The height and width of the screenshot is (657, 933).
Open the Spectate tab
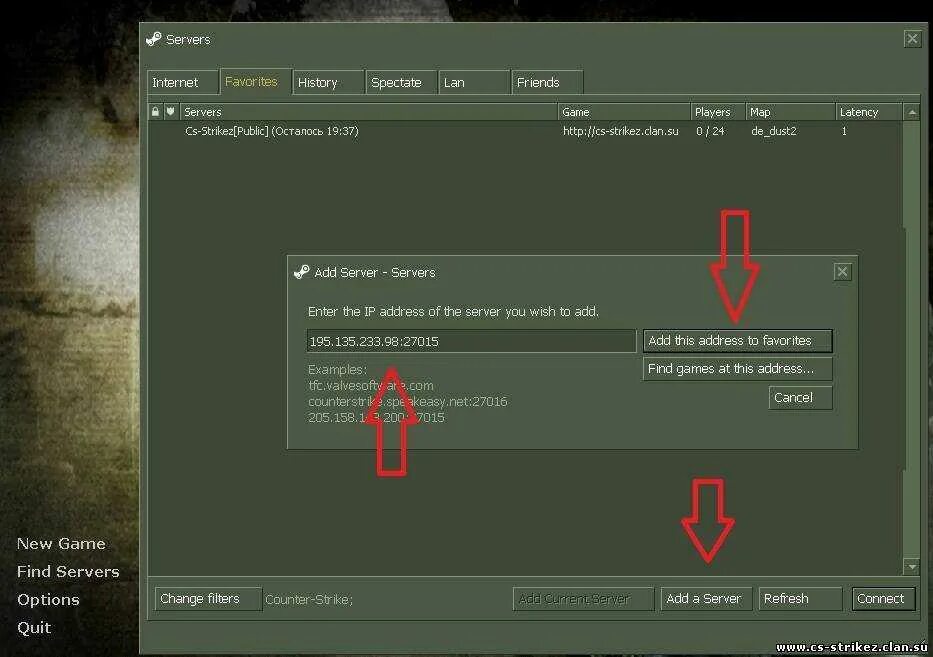coord(401,82)
